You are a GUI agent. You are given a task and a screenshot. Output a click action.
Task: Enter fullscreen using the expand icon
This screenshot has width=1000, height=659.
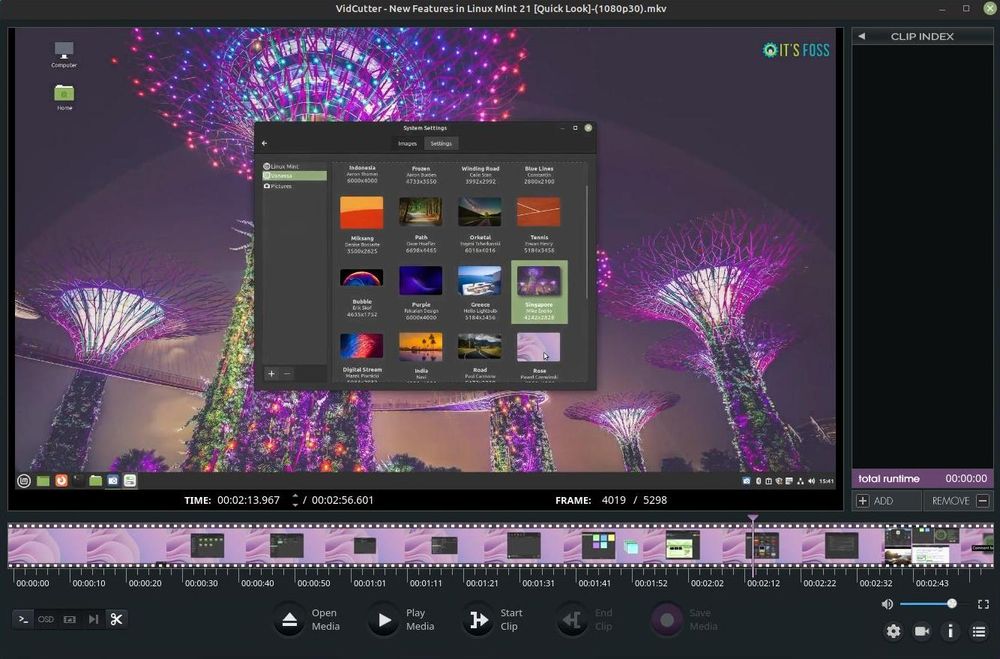983,604
